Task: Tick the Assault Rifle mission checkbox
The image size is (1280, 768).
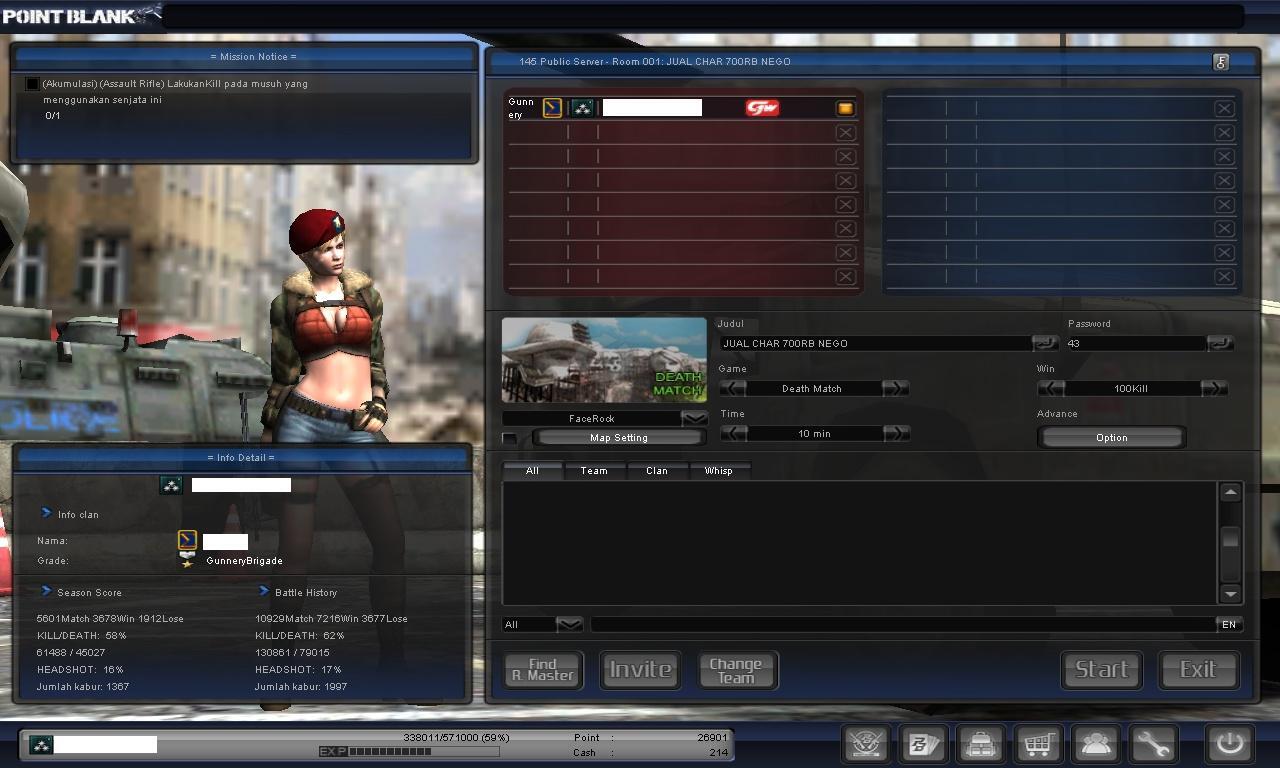Action: tap(32, 84)
